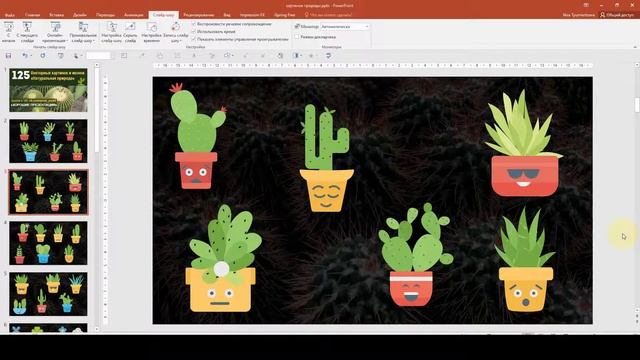Select the cactus in sunglasses red pot
This screenshot has height=360, width=640.
click(x=524, y=144)
